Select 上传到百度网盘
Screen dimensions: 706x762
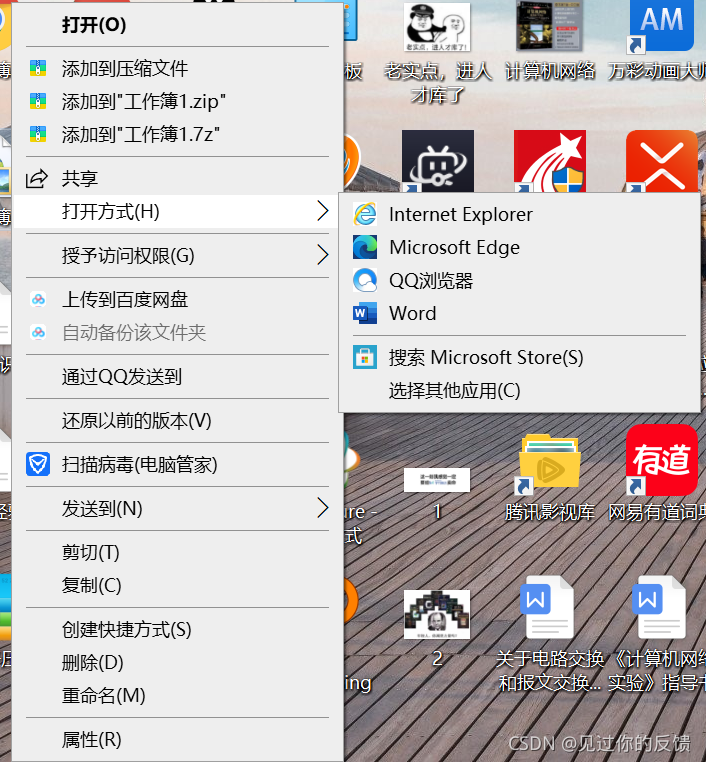point(177,299)
